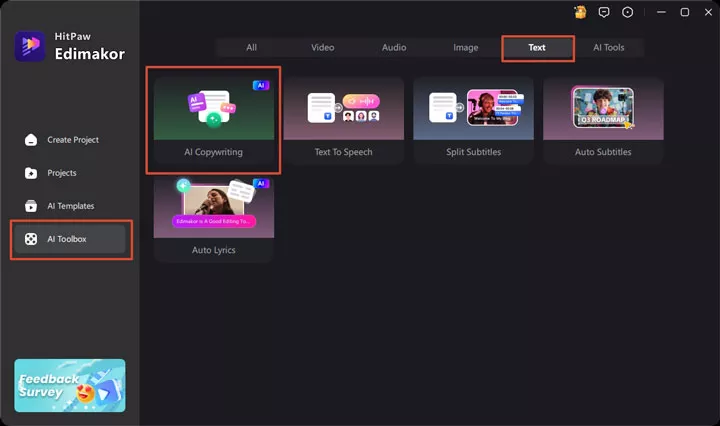Click the "Split Subtitles" card label
Screen dimensions: 720x426
pos(473,152)
